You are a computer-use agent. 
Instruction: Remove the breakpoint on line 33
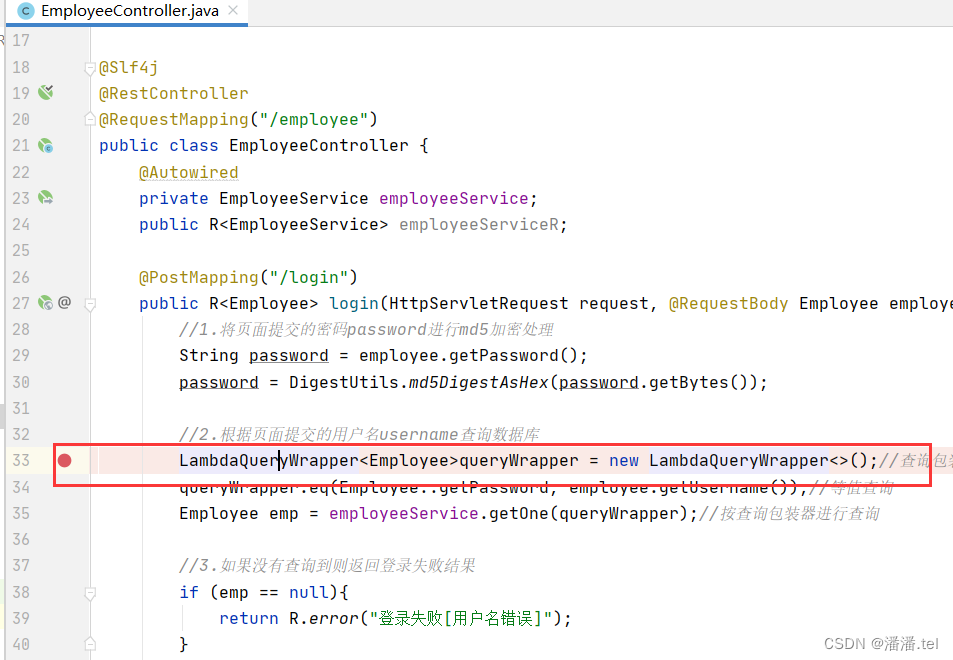pos(64,460)
